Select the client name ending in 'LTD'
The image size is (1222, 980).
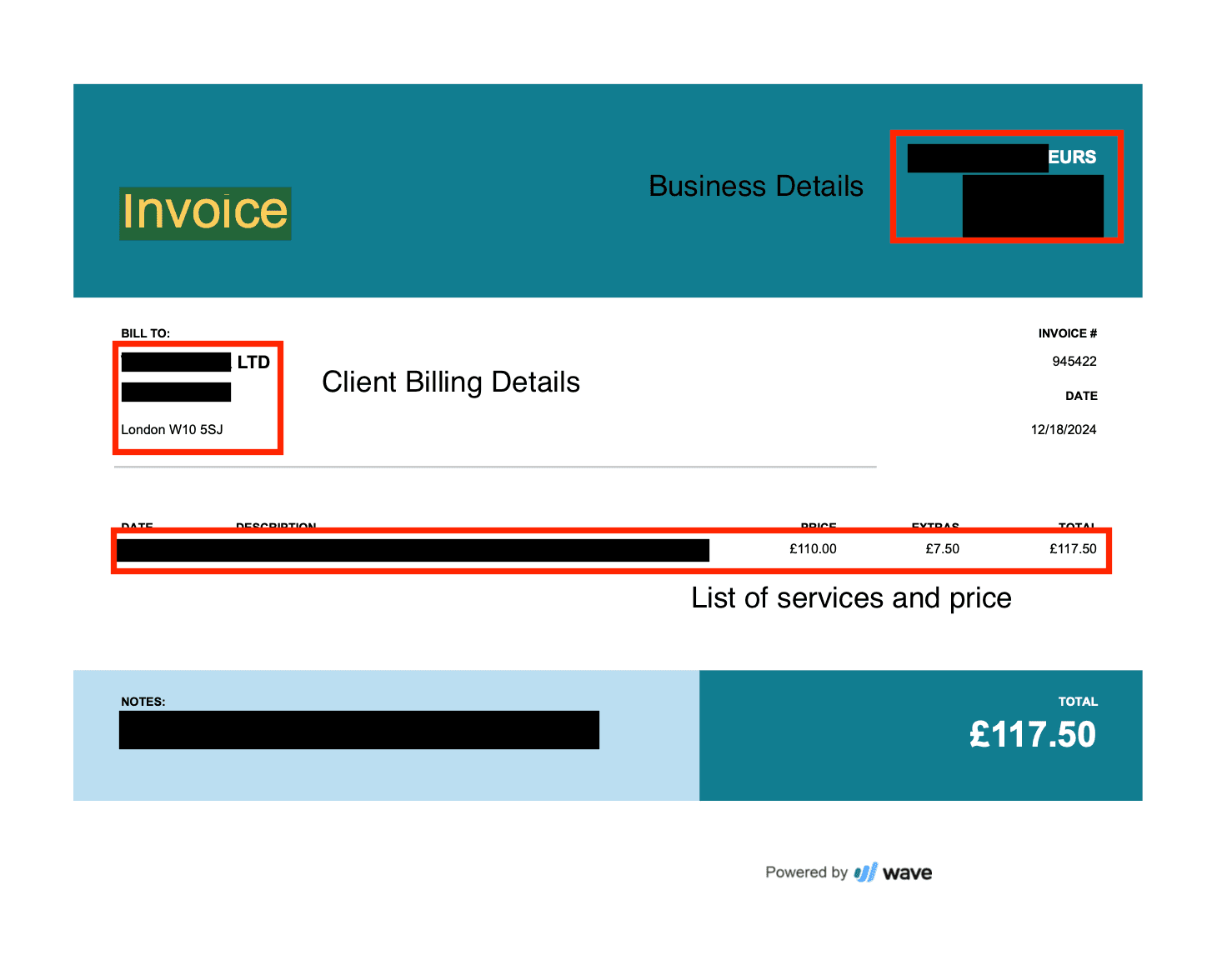(253, 362)
